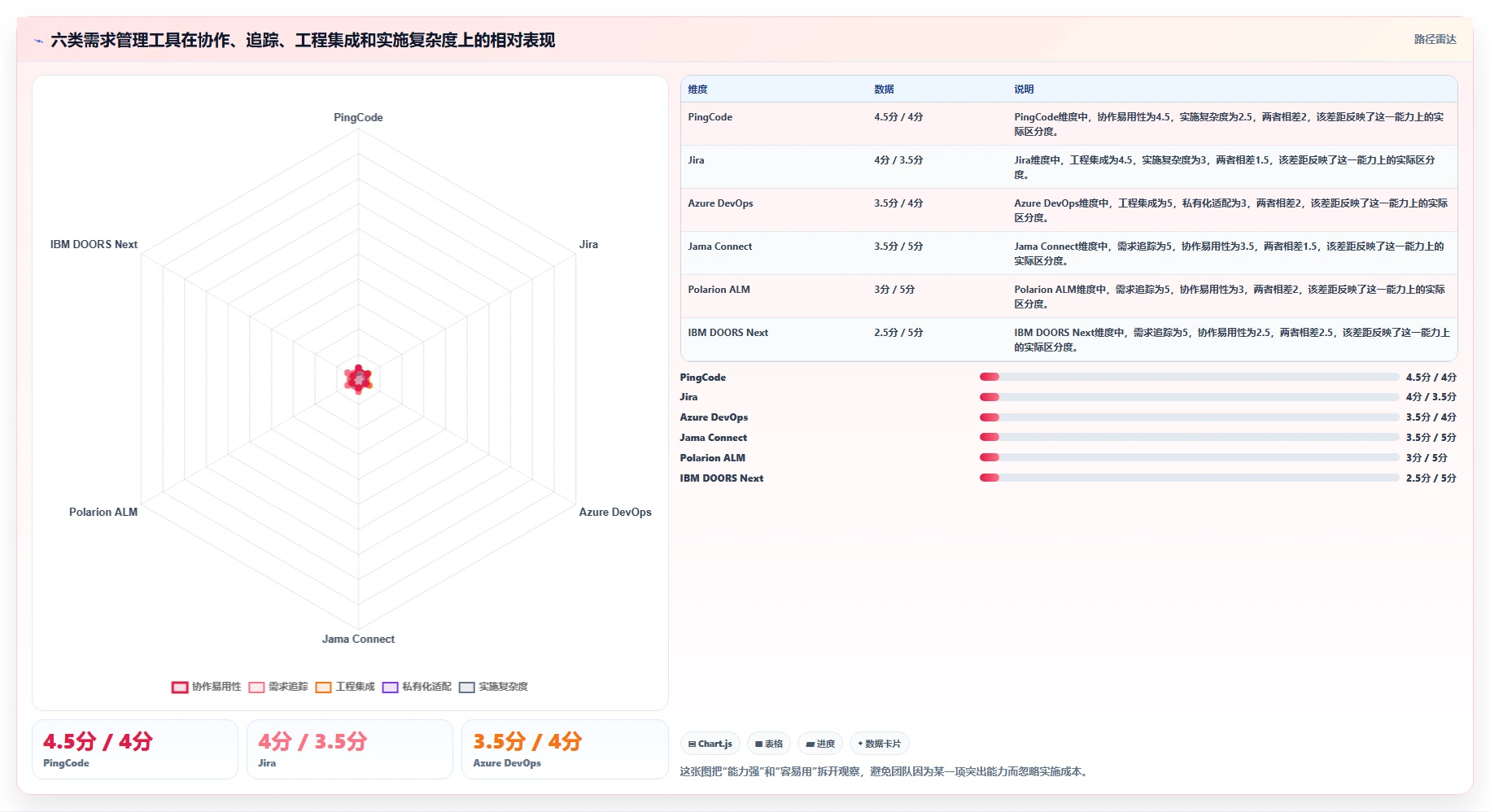Click the radar axis label Jama Connect

[358, 639]
